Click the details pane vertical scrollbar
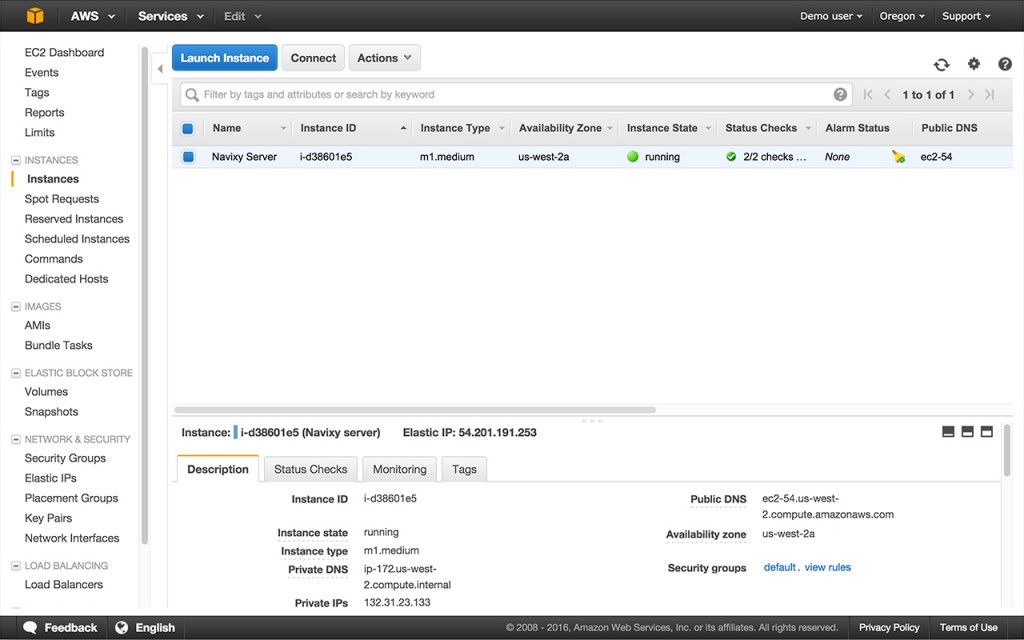Viewport: 1024px width, 640px height. click(x=1006, y=450)
